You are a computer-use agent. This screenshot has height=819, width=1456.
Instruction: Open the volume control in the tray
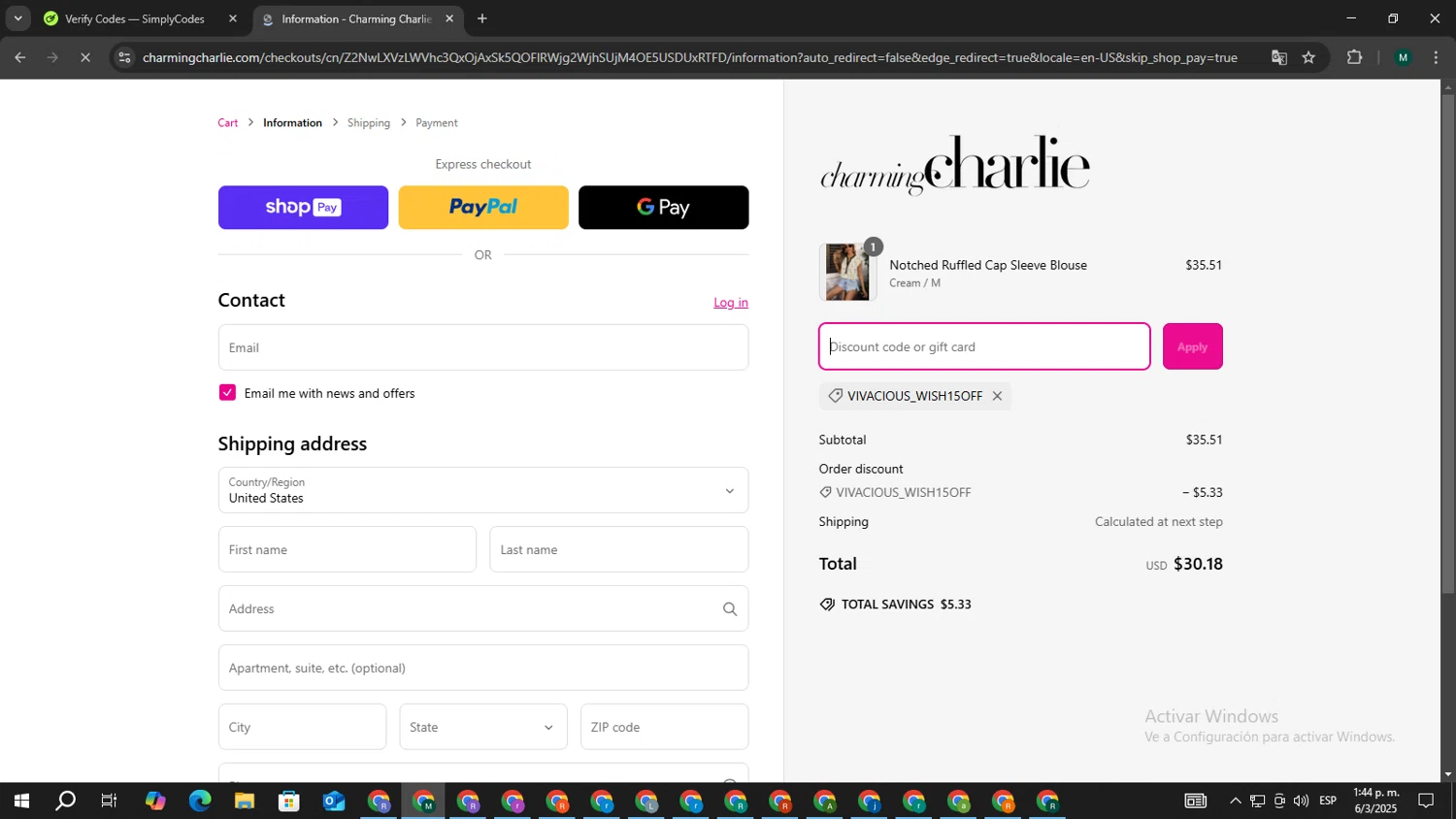pyautogui.click(x=1301, y=802)
